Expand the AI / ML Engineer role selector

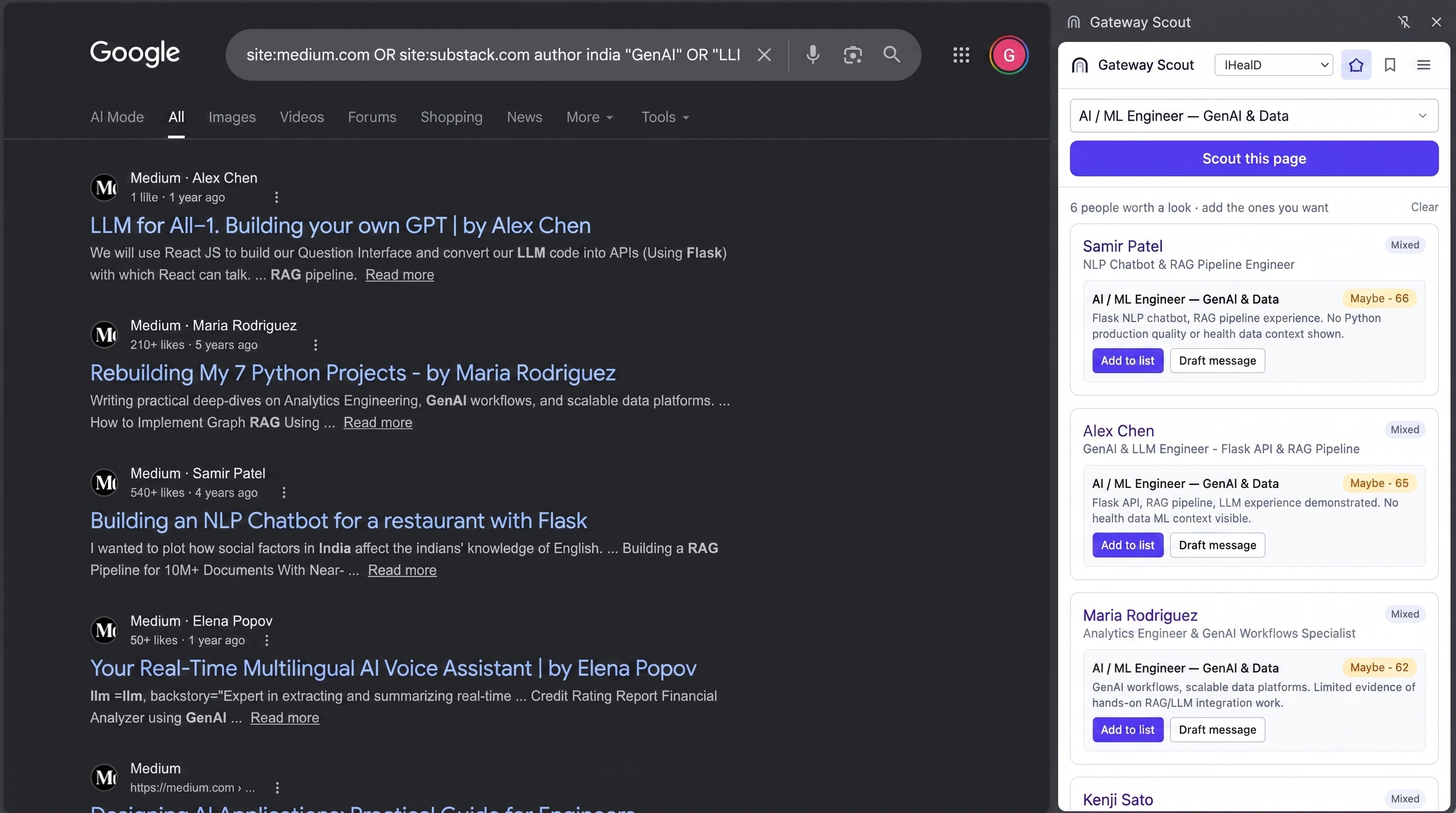pyautogui.click(x=1254, y=116)
